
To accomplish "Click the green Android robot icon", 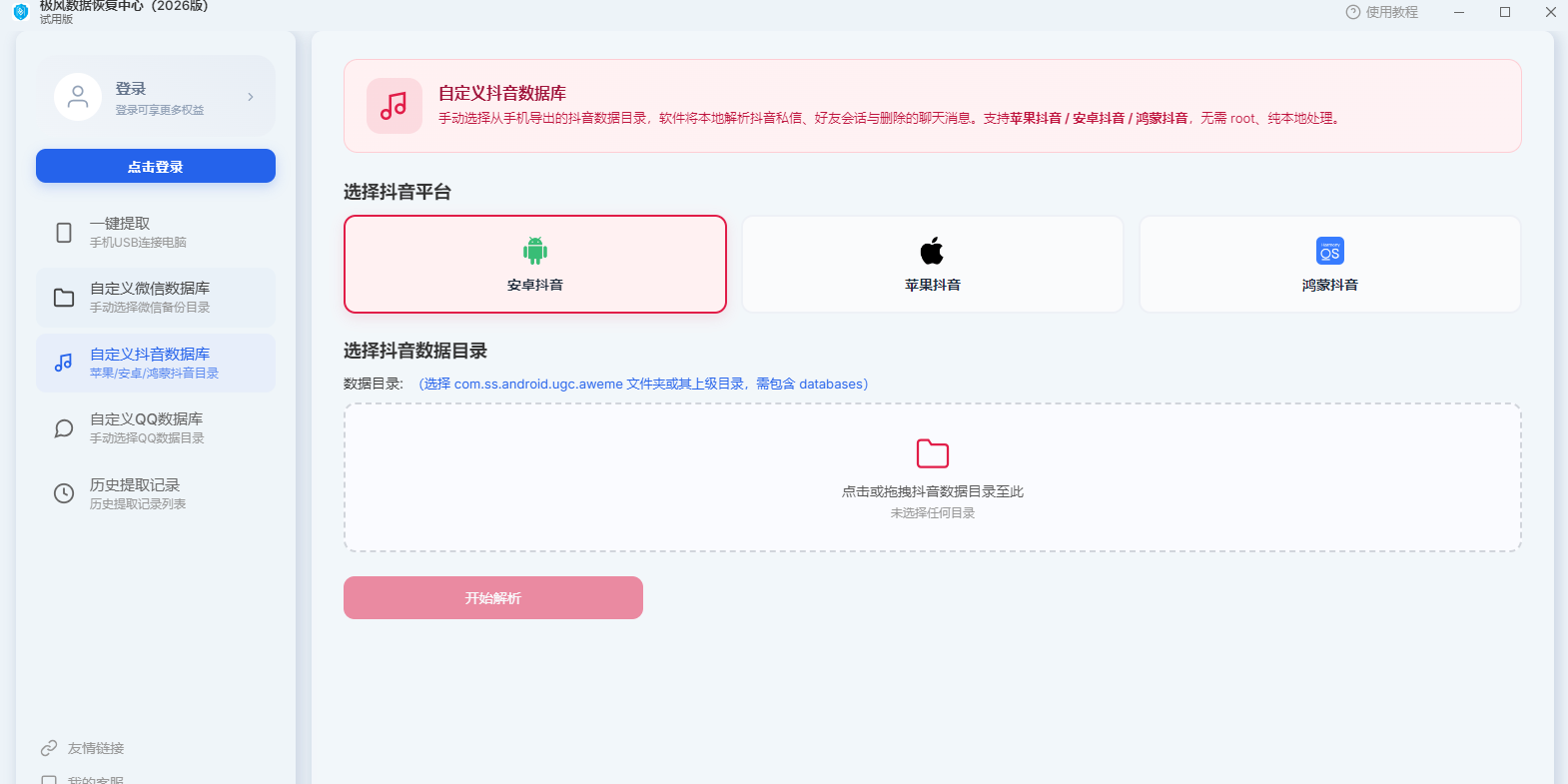I will point(535,251).
